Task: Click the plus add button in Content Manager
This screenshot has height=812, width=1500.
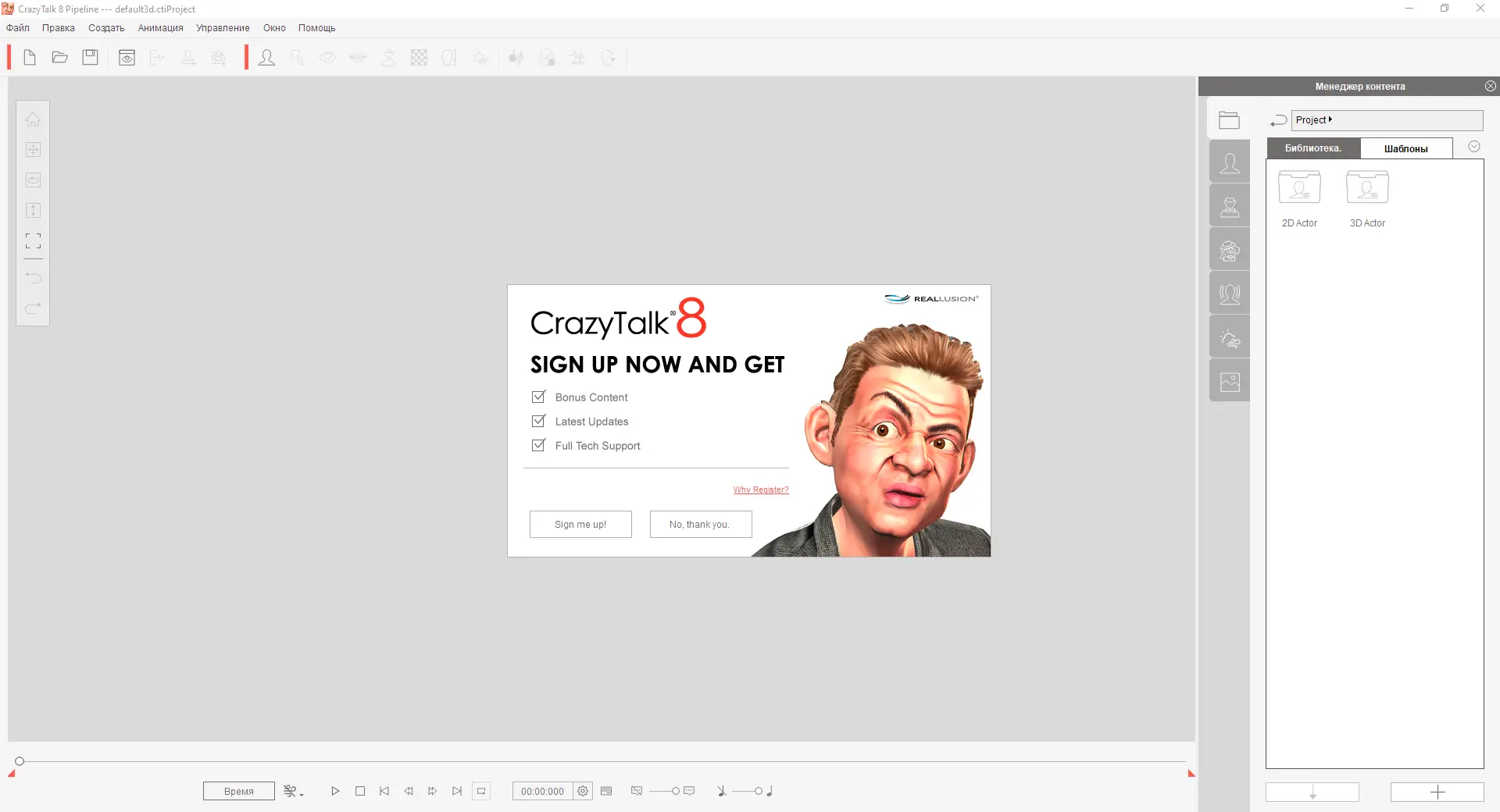Action: (1437, 792)
